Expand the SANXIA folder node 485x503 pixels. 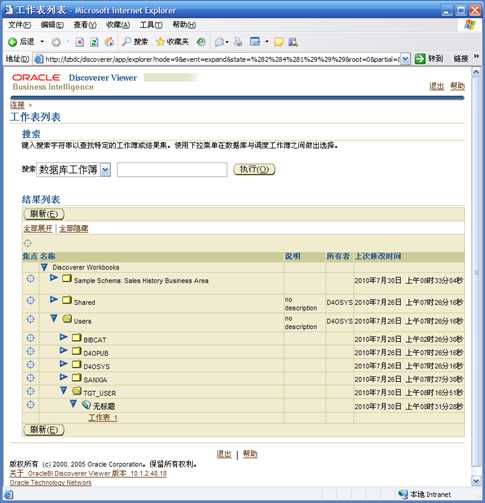click(64, 377)
